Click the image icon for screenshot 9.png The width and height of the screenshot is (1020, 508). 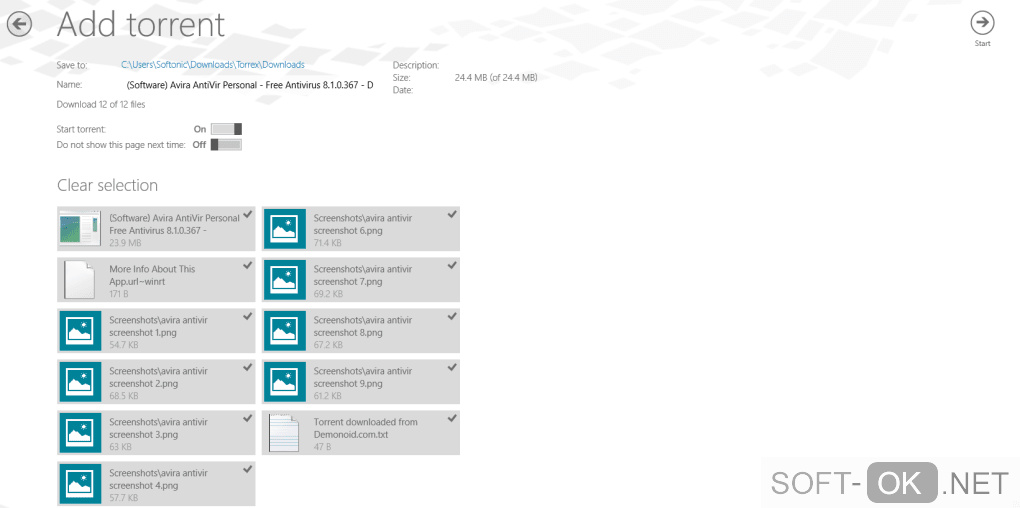pyautogui.click(x=284, y=382)
